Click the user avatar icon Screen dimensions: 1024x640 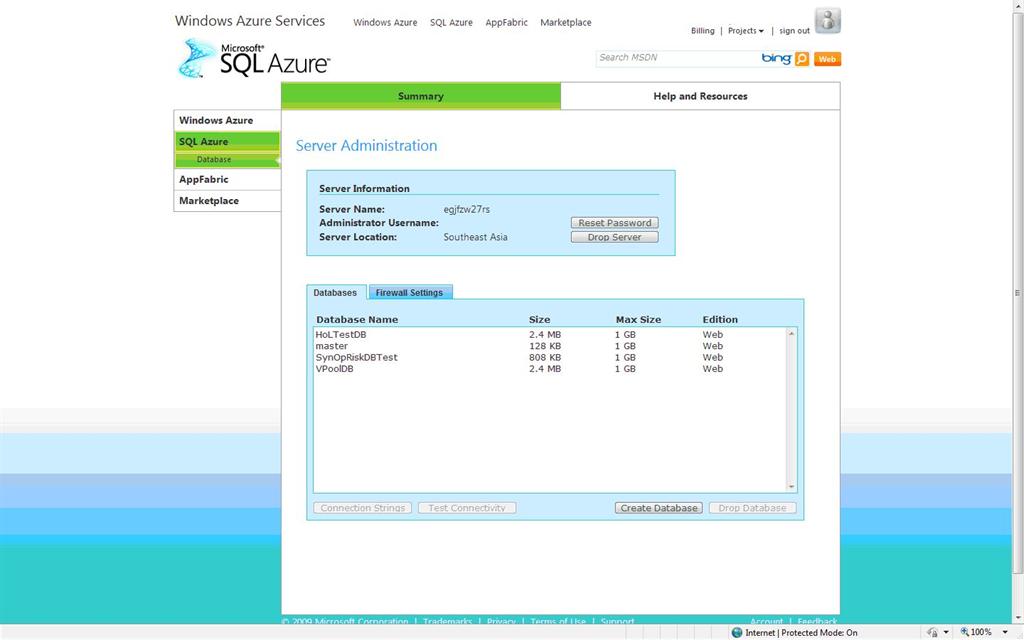[827, 20]
